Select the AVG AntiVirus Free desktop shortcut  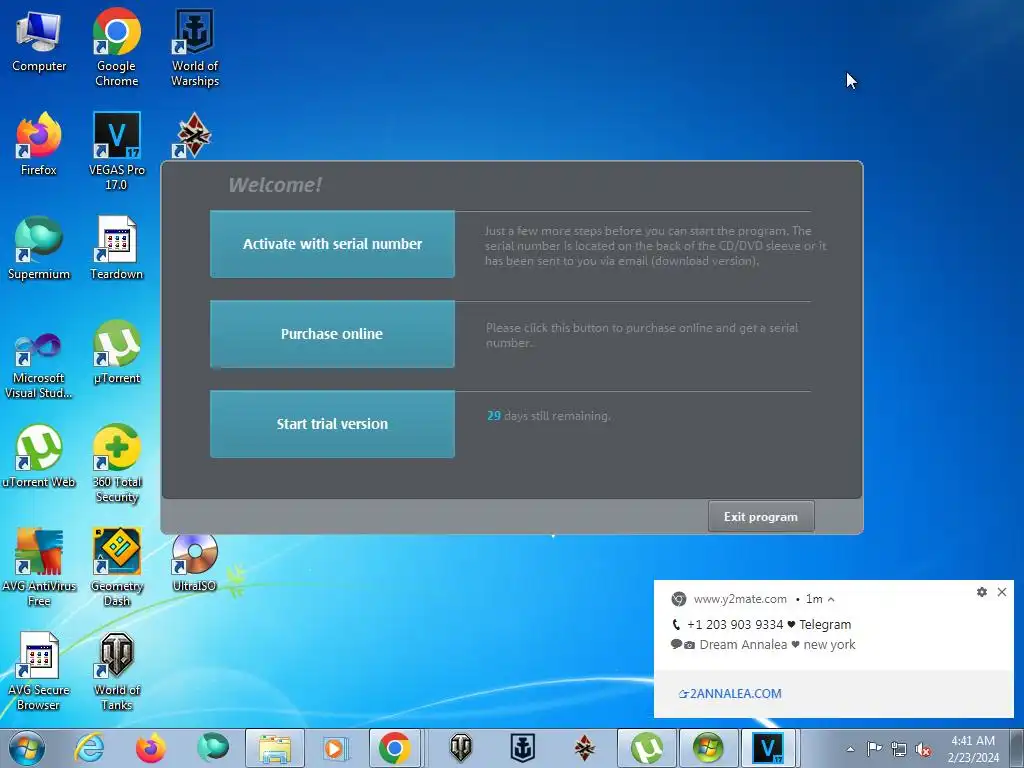click(39, 568)
